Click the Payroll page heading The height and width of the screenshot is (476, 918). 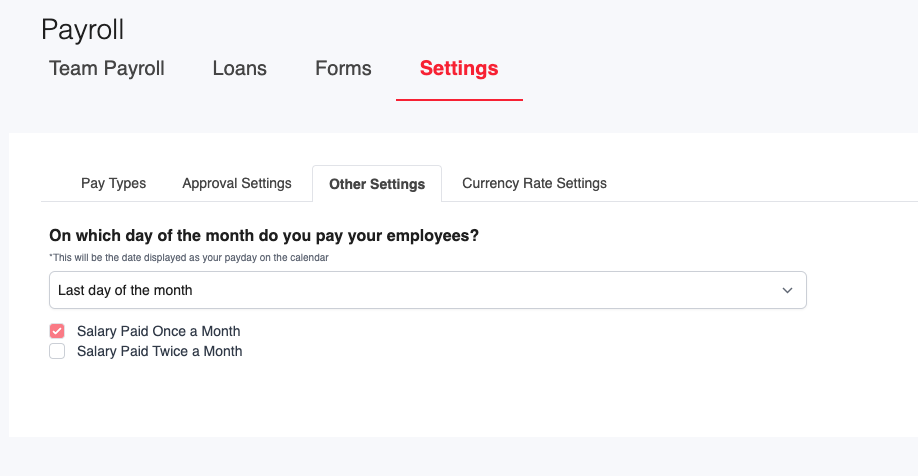click(x=83, y=30)
